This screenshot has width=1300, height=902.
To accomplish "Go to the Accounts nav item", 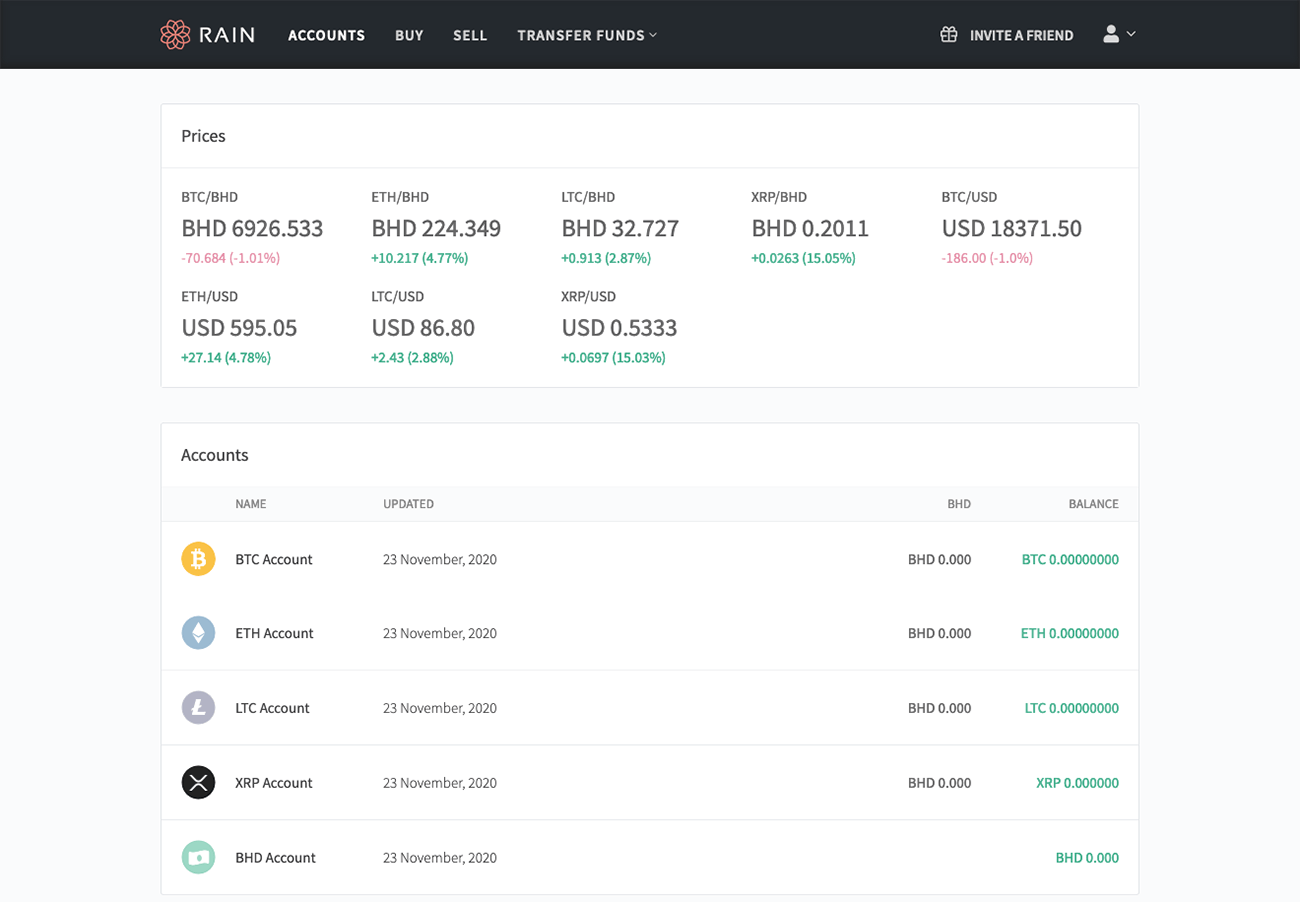I will (x=326, y=35).
